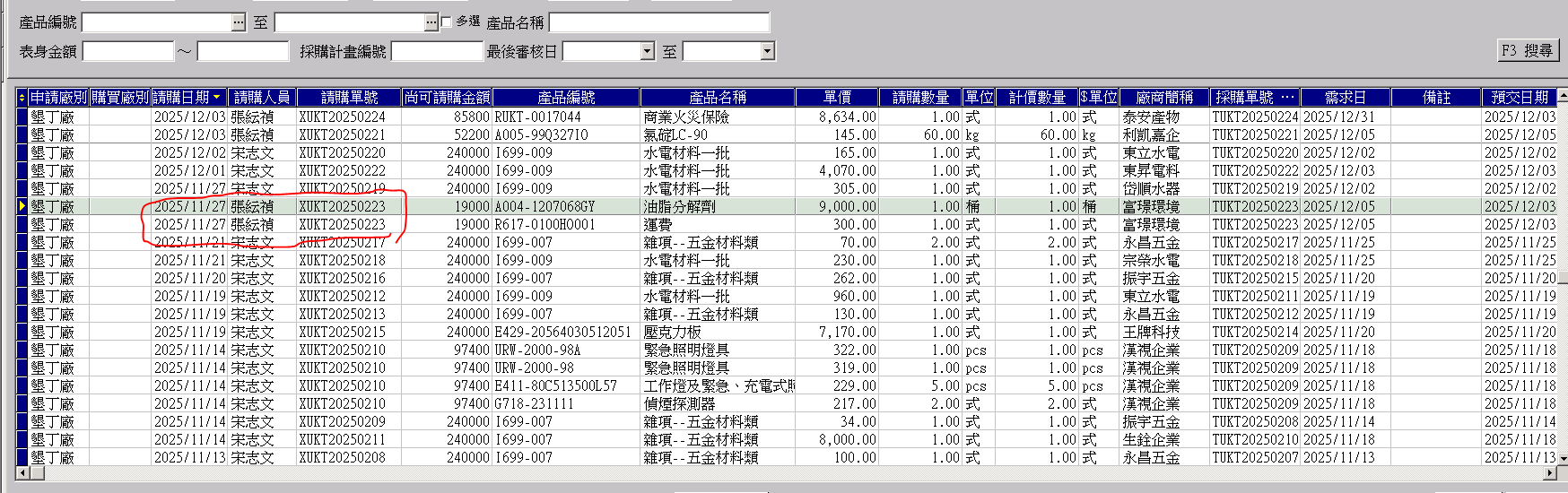Expand the 最後審核日 start date dropdown
This screenshot has height=493, width=1568.
pos(648,52)
